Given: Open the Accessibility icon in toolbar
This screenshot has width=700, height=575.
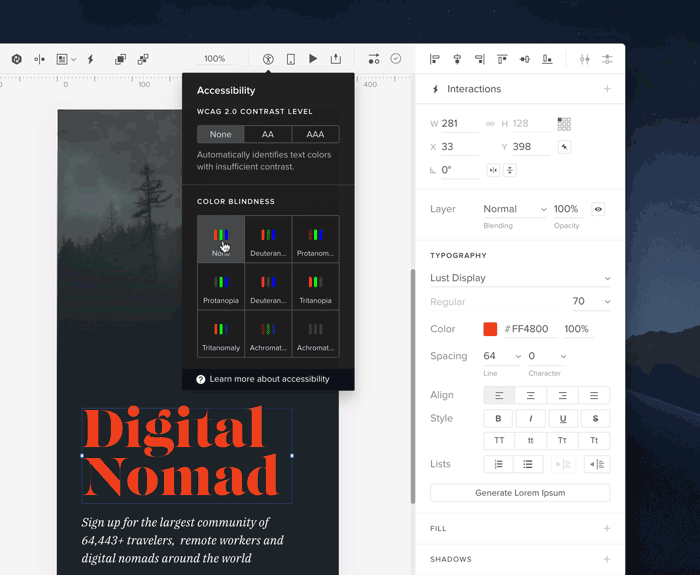Looking at the screenshot, I should (x=268, y=59).
